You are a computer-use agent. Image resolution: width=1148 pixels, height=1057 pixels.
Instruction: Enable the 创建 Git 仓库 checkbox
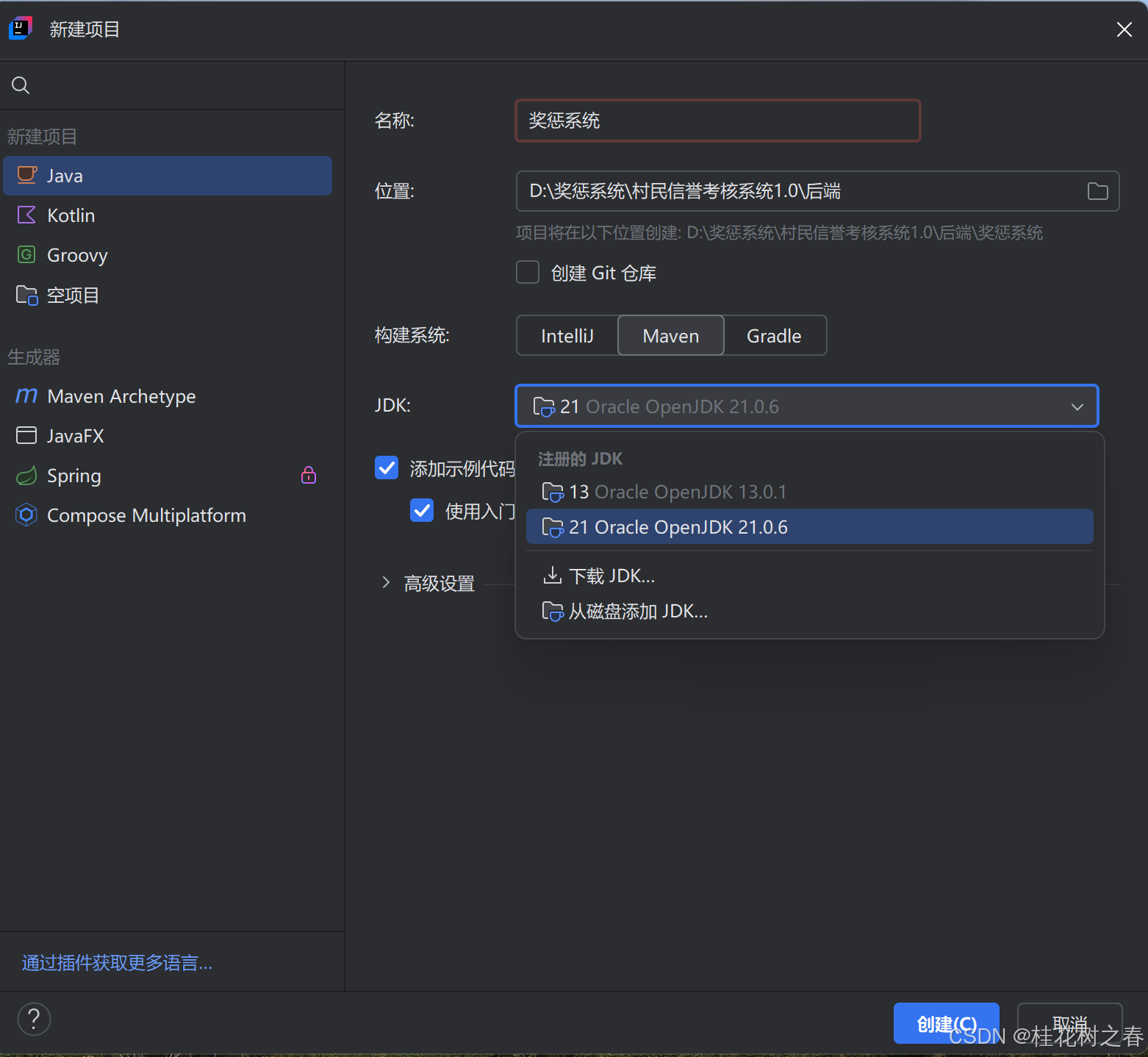527,272
